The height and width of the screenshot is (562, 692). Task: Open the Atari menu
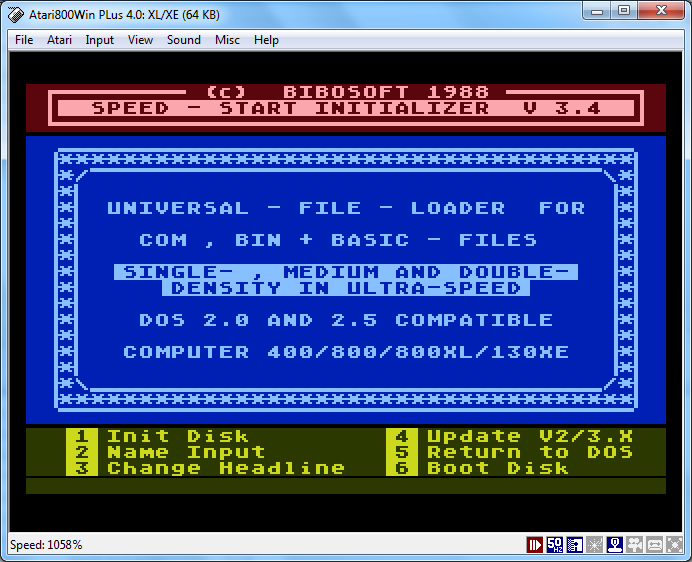click(59, 40)
